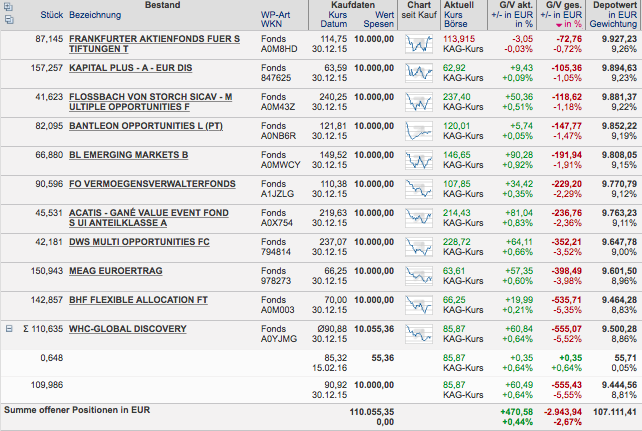This screenshot has height=431, width=642.
Task: Open ACATIS - GANÉ VALUE EVENT FONDS link
Action: tap(149, 218)
